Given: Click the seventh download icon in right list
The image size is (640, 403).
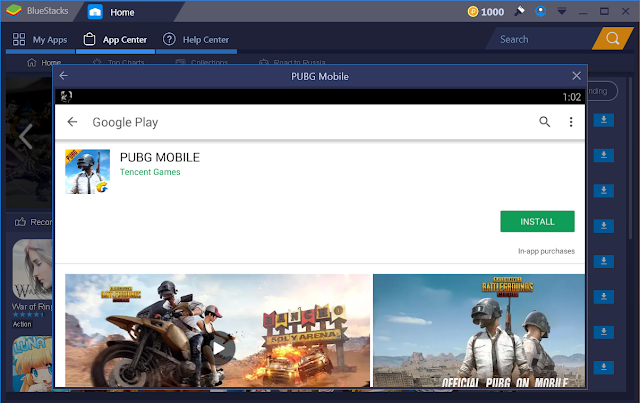Looking at the screenshot, I should (603, 332).
